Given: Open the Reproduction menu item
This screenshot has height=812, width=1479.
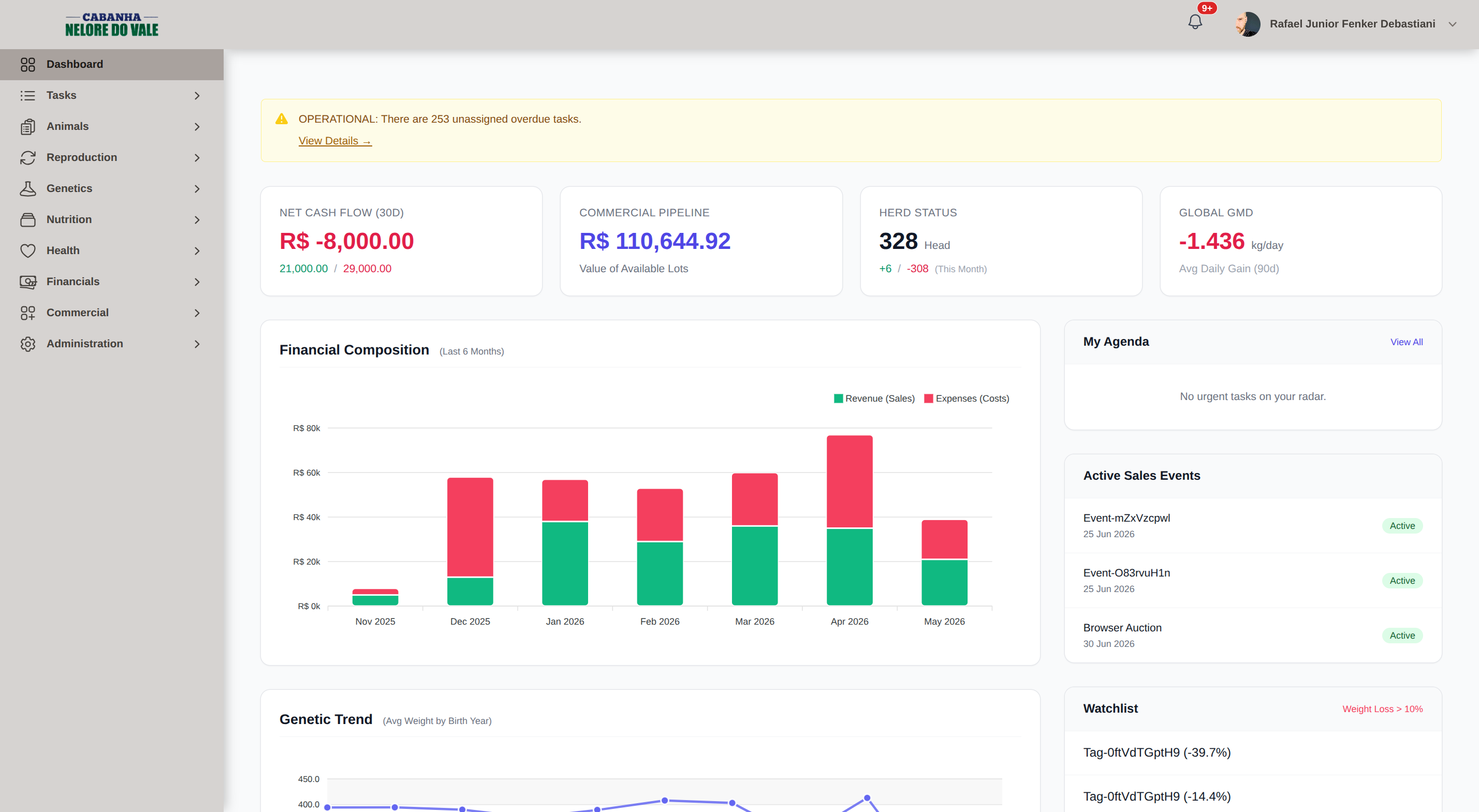Looking at the screenshot, I should point(112,157).
